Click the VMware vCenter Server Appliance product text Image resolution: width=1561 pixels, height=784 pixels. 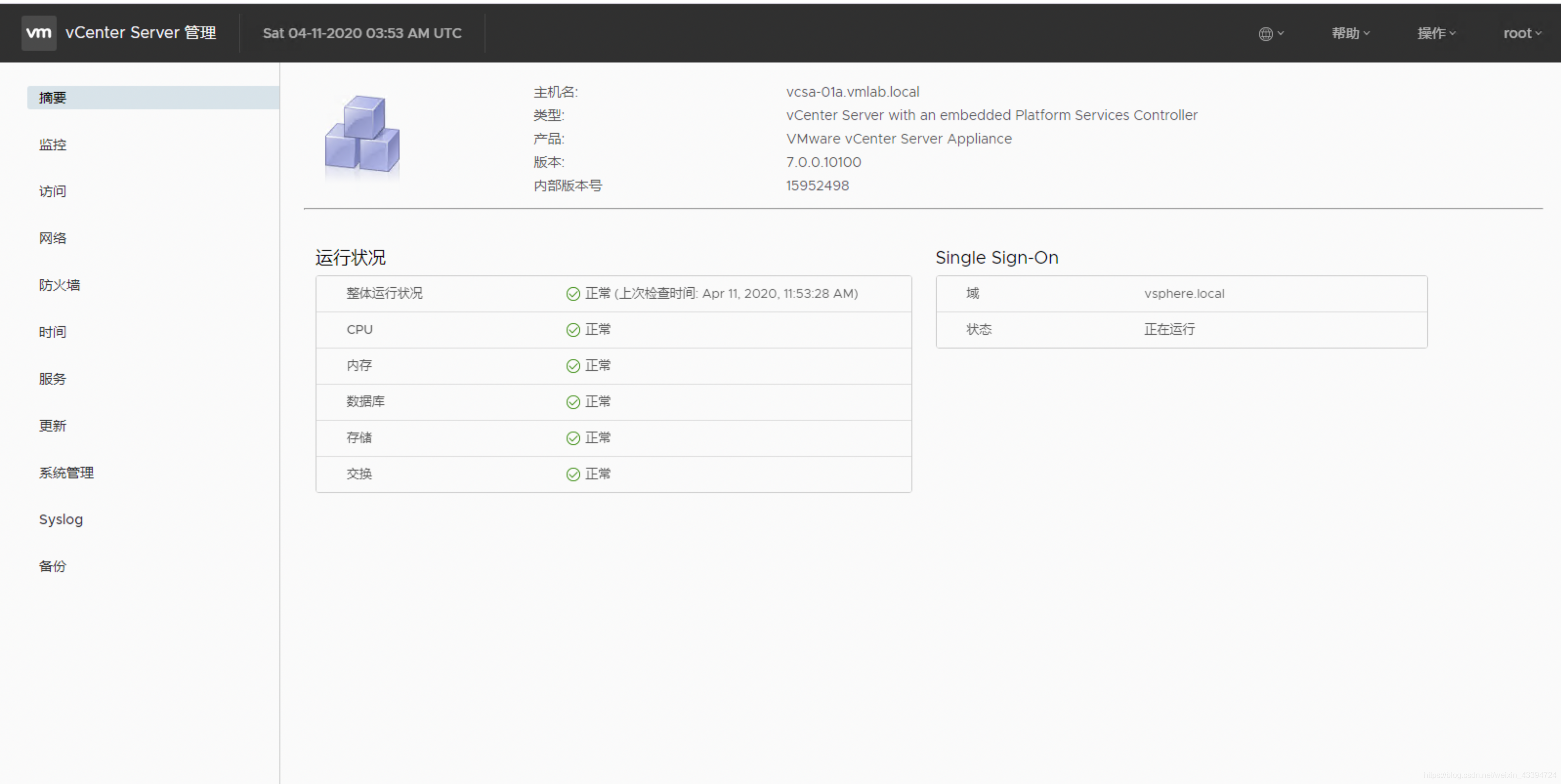[899, 139]
